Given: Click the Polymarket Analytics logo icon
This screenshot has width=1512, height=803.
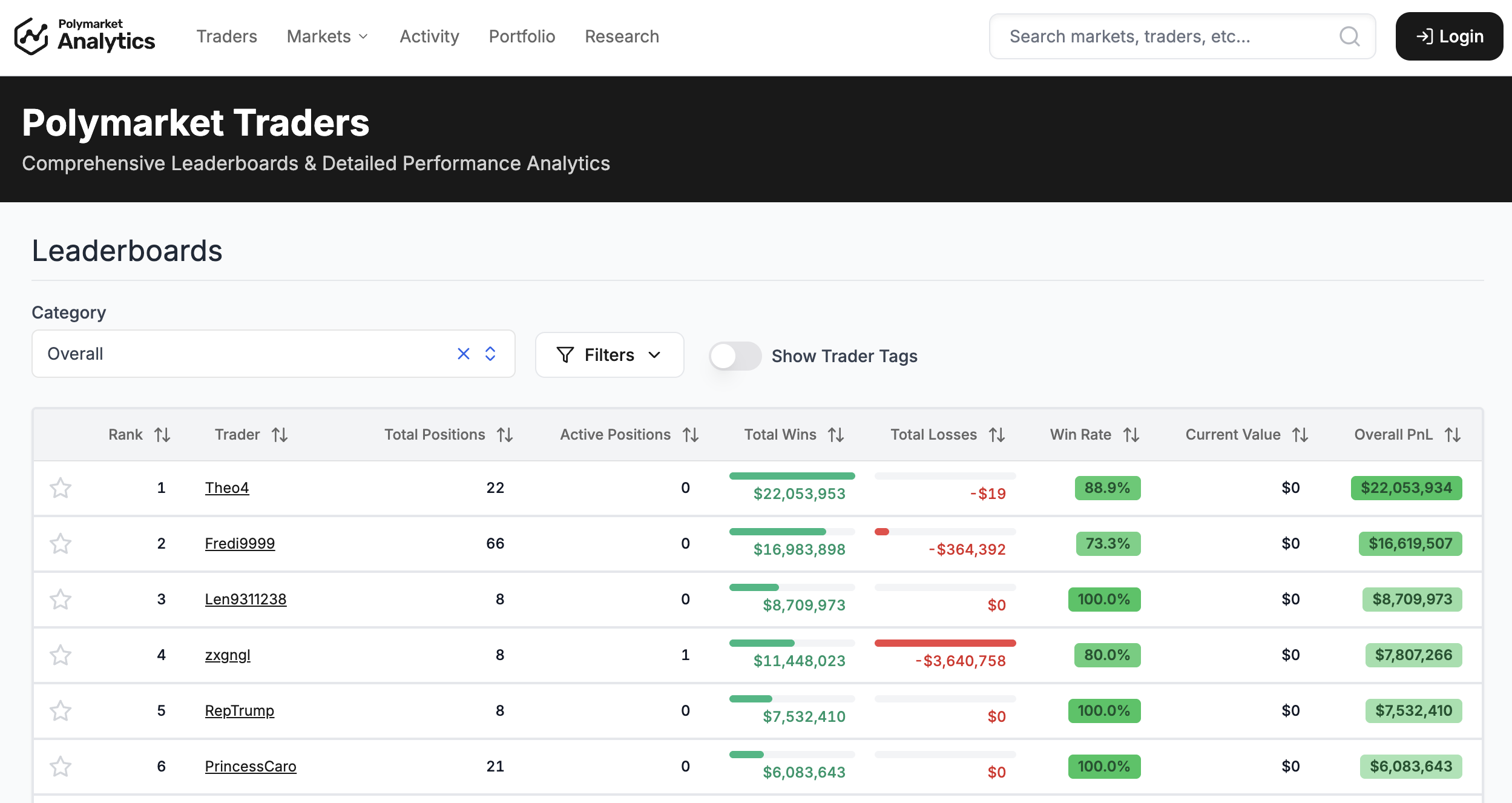Looking at the screenshot, I should coord(31,36).
